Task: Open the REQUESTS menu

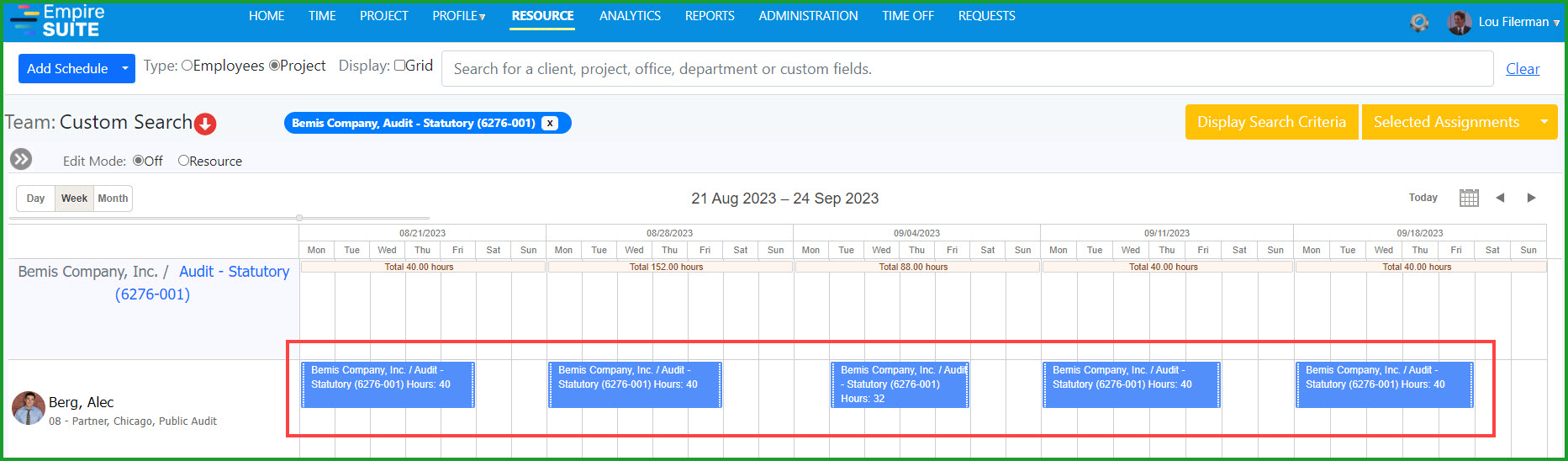Action: (987, 16)
